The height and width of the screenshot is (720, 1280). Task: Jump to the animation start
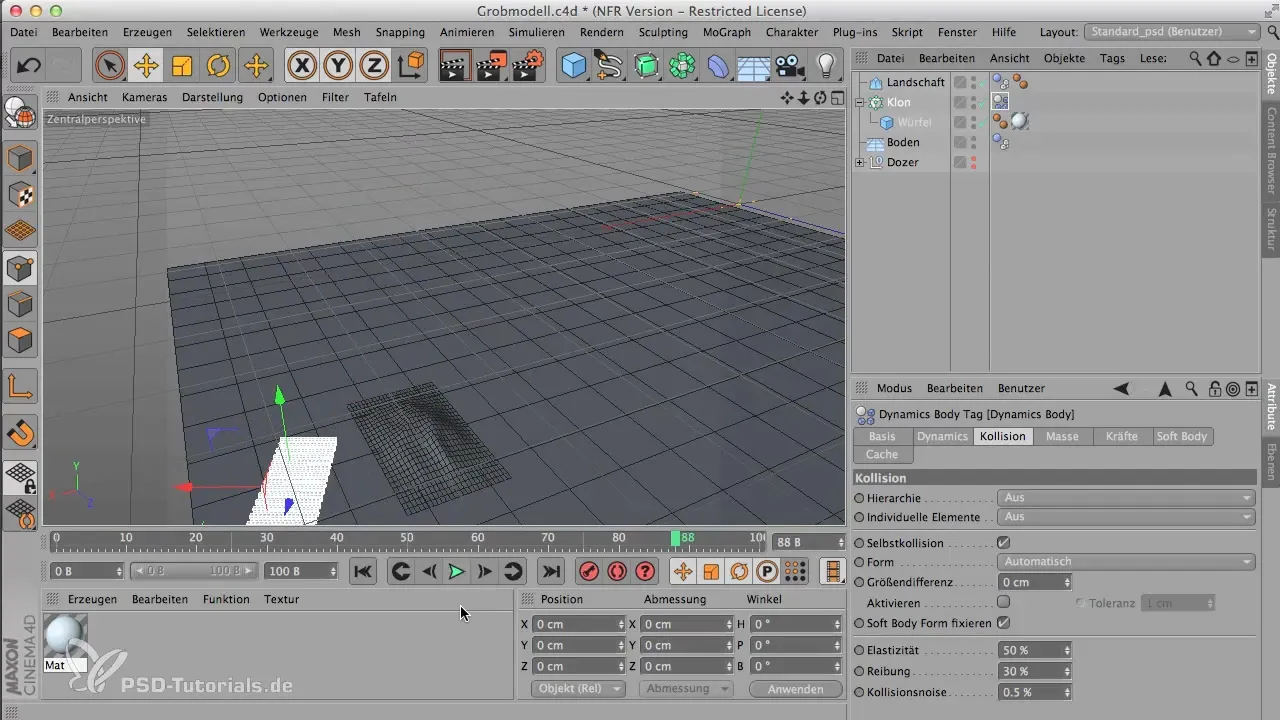click(363, 571)
